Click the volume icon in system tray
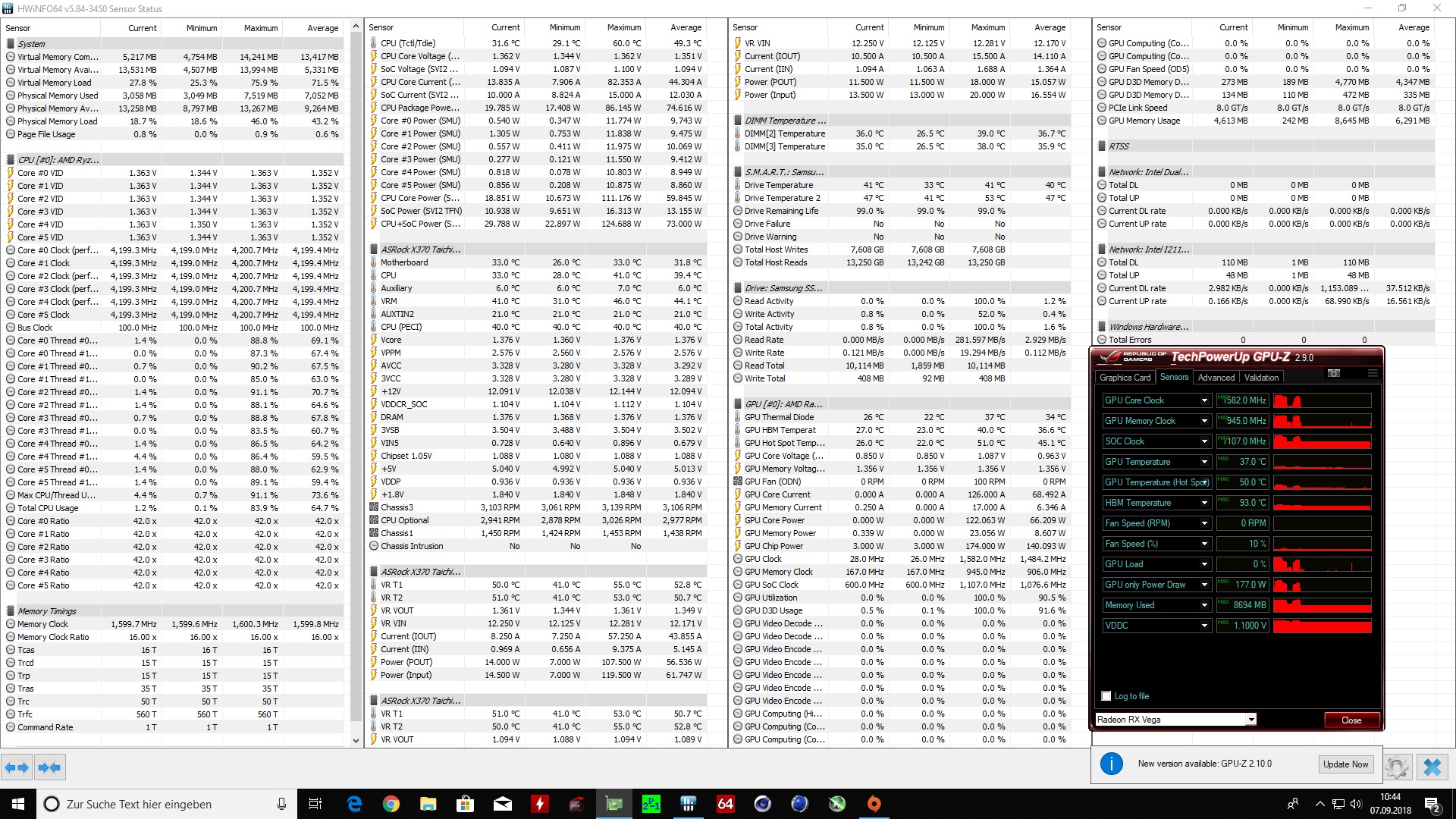 (x=1356, y=804)
